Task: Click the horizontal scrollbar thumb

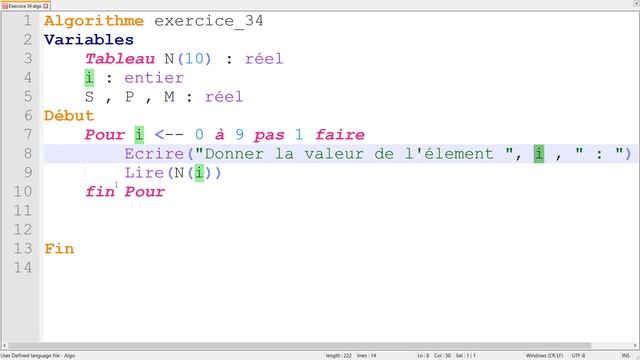Action: pos(300,345)
